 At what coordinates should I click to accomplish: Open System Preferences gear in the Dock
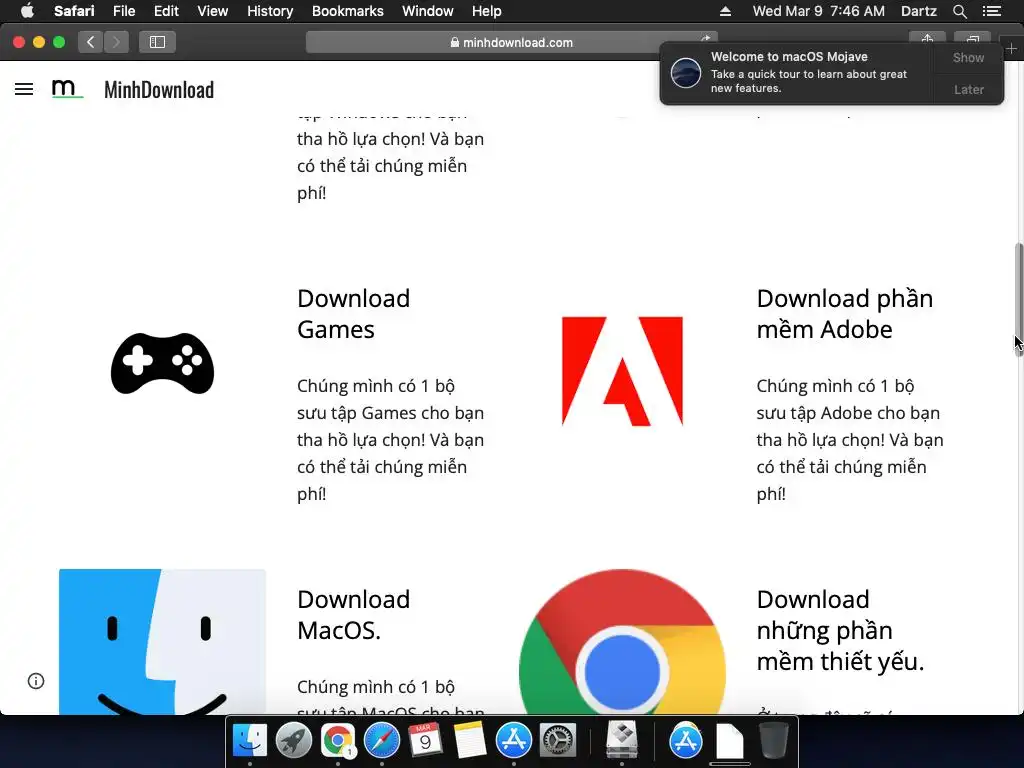pos(558,741)
